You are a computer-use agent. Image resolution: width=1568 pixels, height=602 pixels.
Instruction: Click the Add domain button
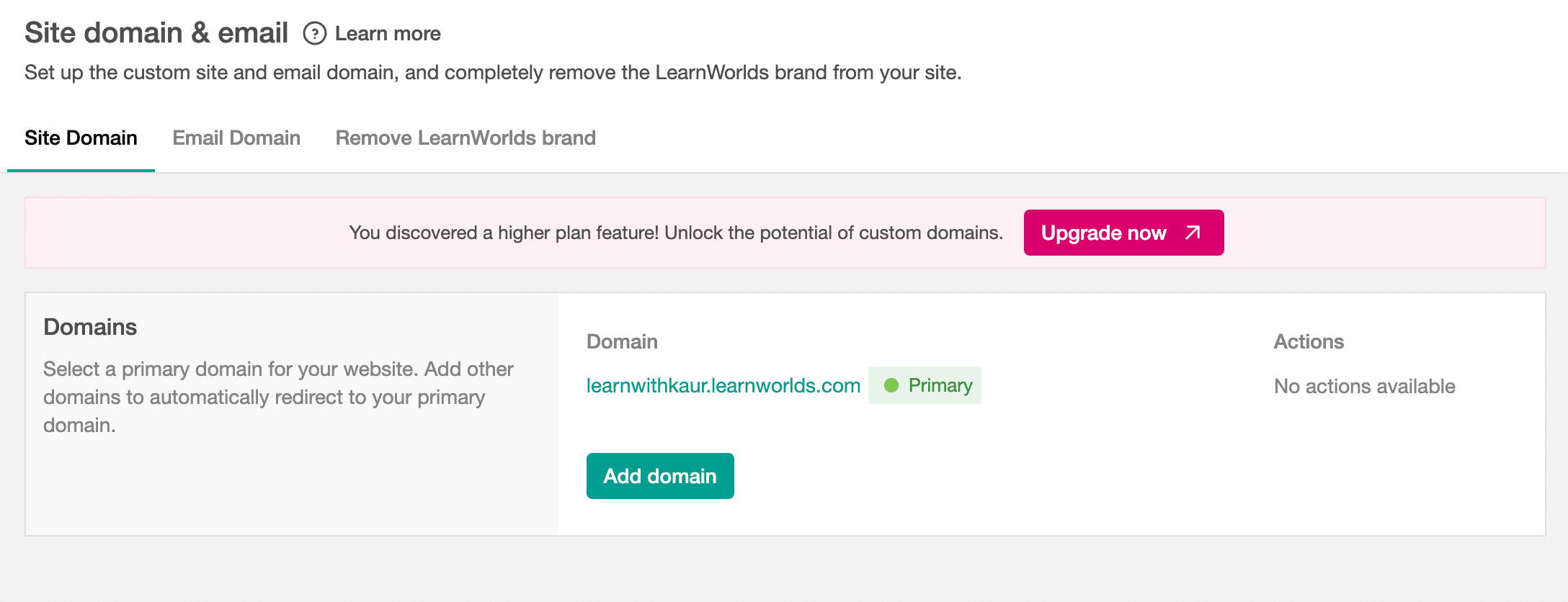[x=659, y=475]
